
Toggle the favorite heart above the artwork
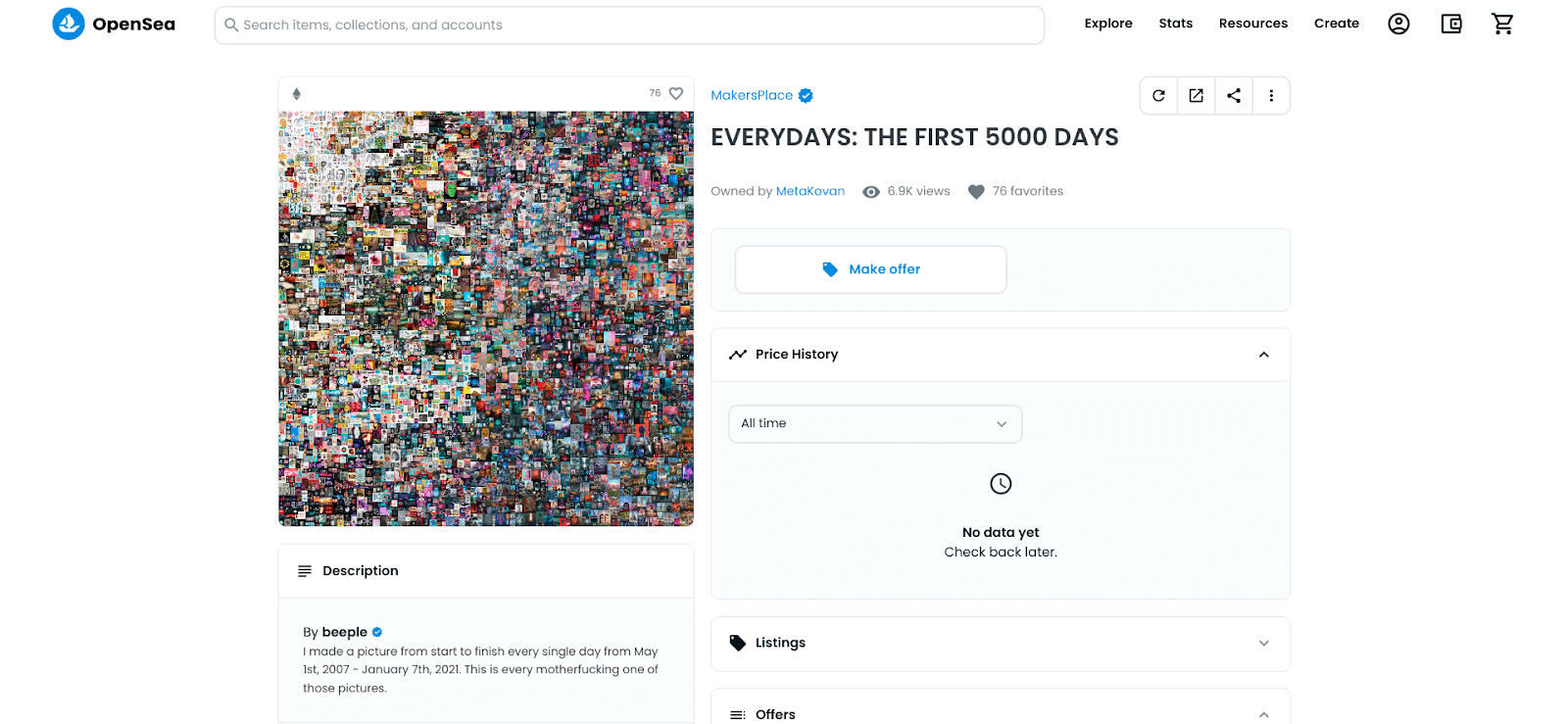tap(676, 94)
